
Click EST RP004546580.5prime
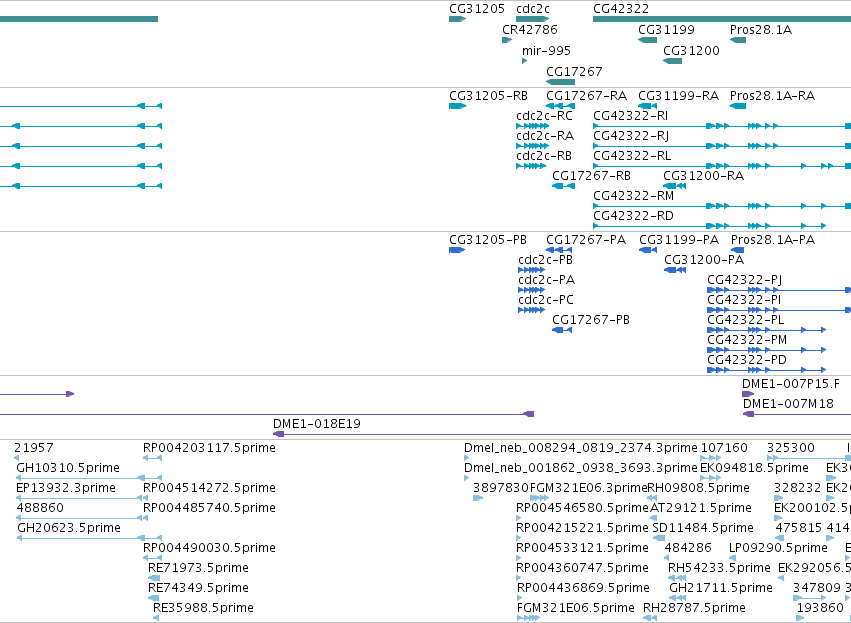tap(519, 518)
